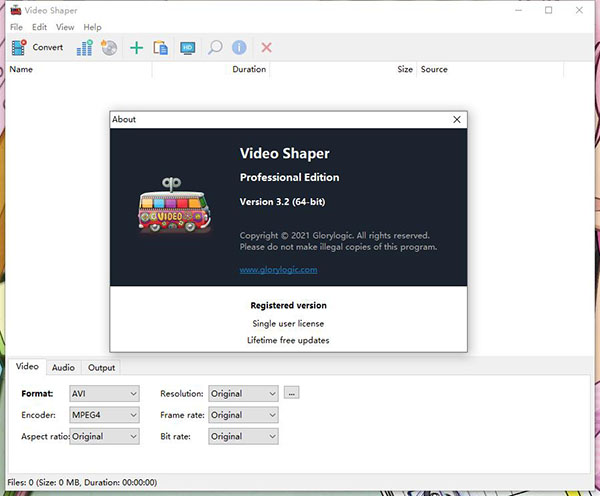Expand the Format dropdown showing AVI

pyautogui.click(x=104, y=394)
